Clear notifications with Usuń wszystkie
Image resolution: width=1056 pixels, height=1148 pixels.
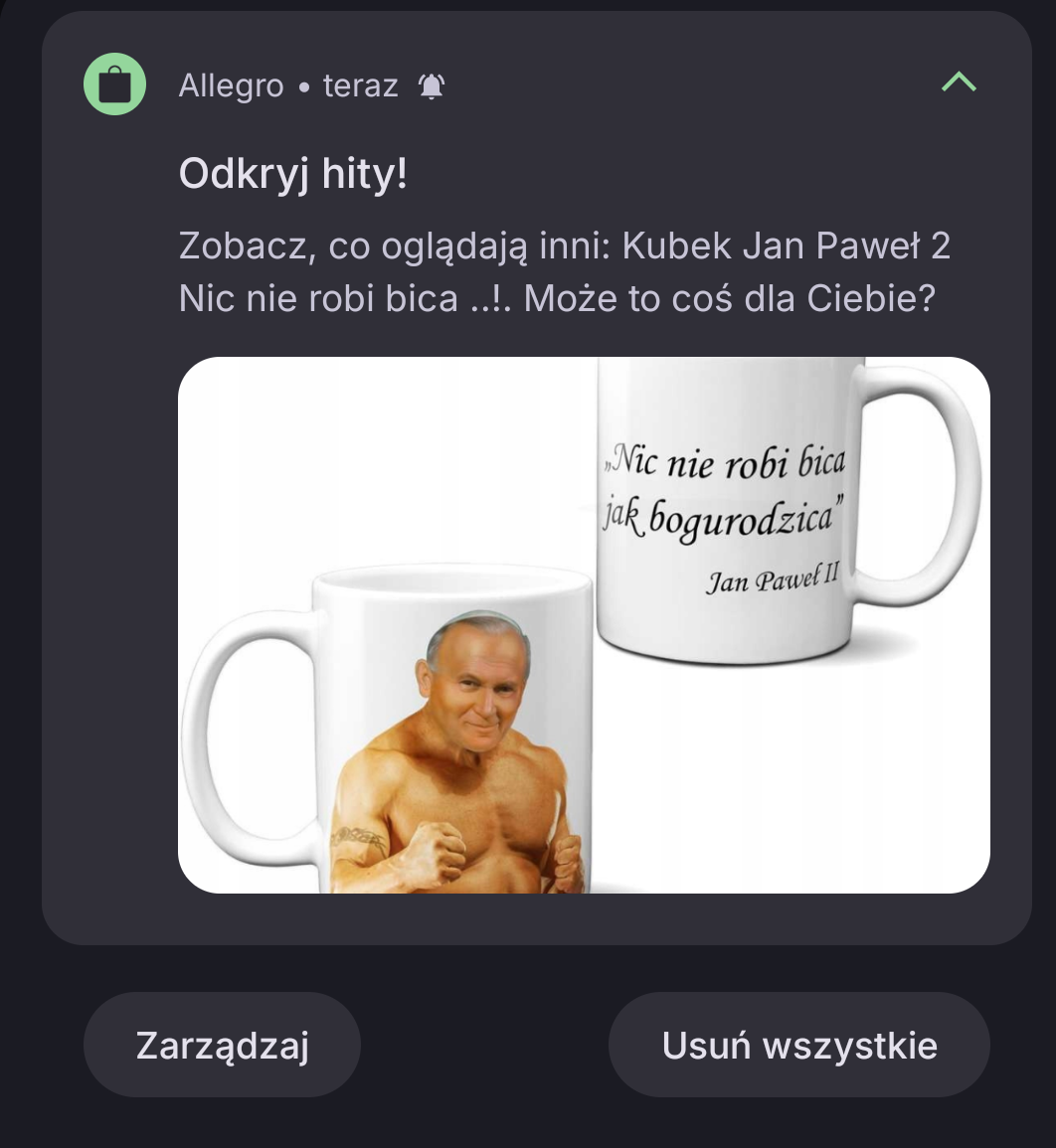[798, 1044]
